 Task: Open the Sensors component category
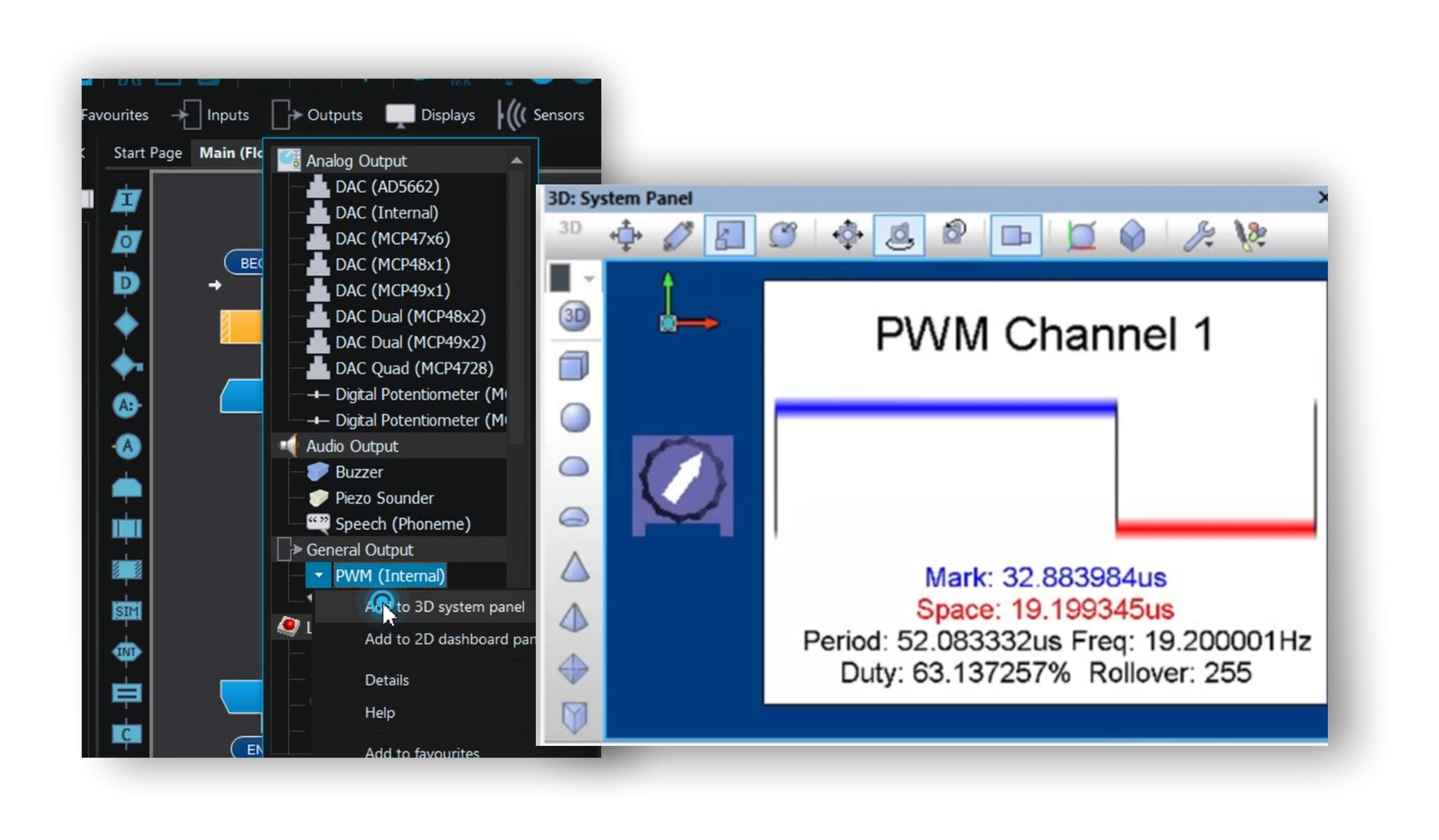540,115
